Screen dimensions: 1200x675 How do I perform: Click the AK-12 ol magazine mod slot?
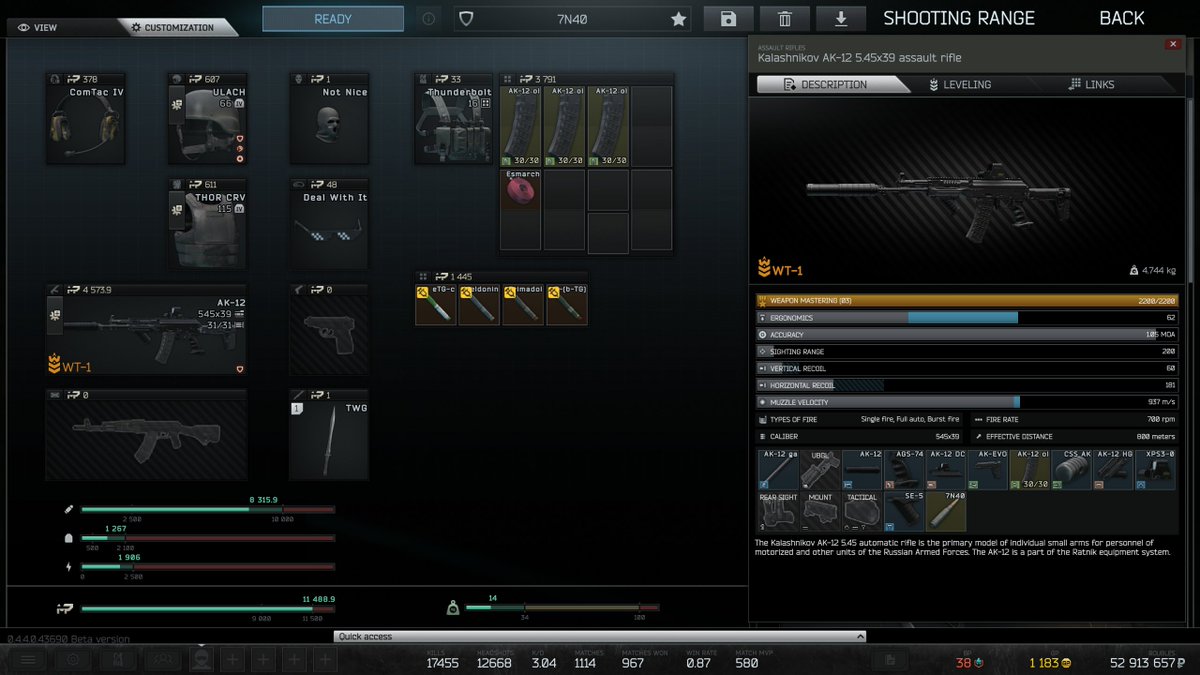pyautogui.click(x=1030, y=470)
